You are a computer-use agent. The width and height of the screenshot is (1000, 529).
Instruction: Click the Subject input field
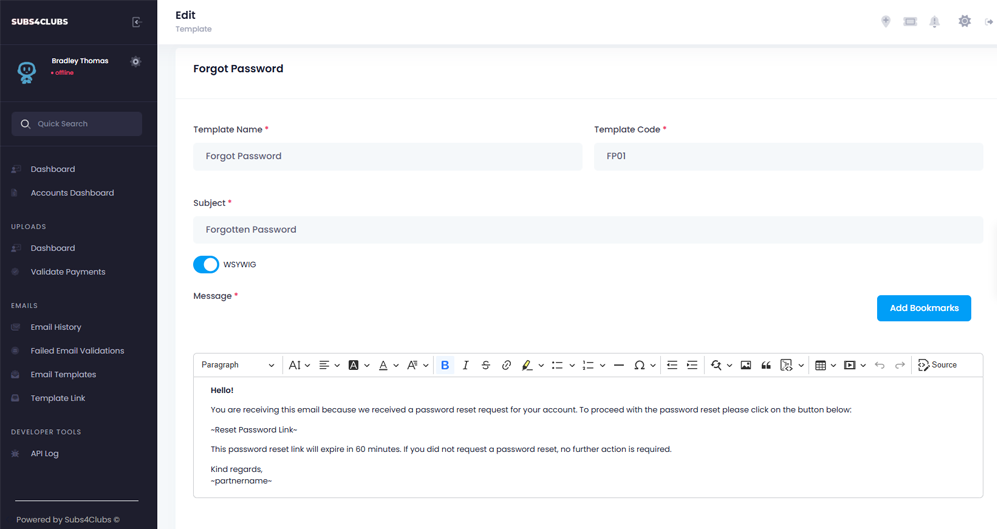587,230
